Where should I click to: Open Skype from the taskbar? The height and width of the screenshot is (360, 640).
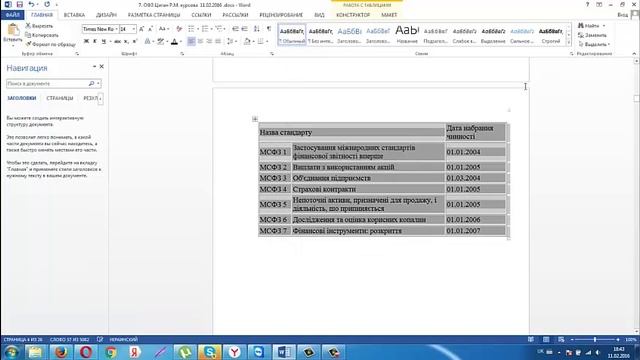point(209,352)
